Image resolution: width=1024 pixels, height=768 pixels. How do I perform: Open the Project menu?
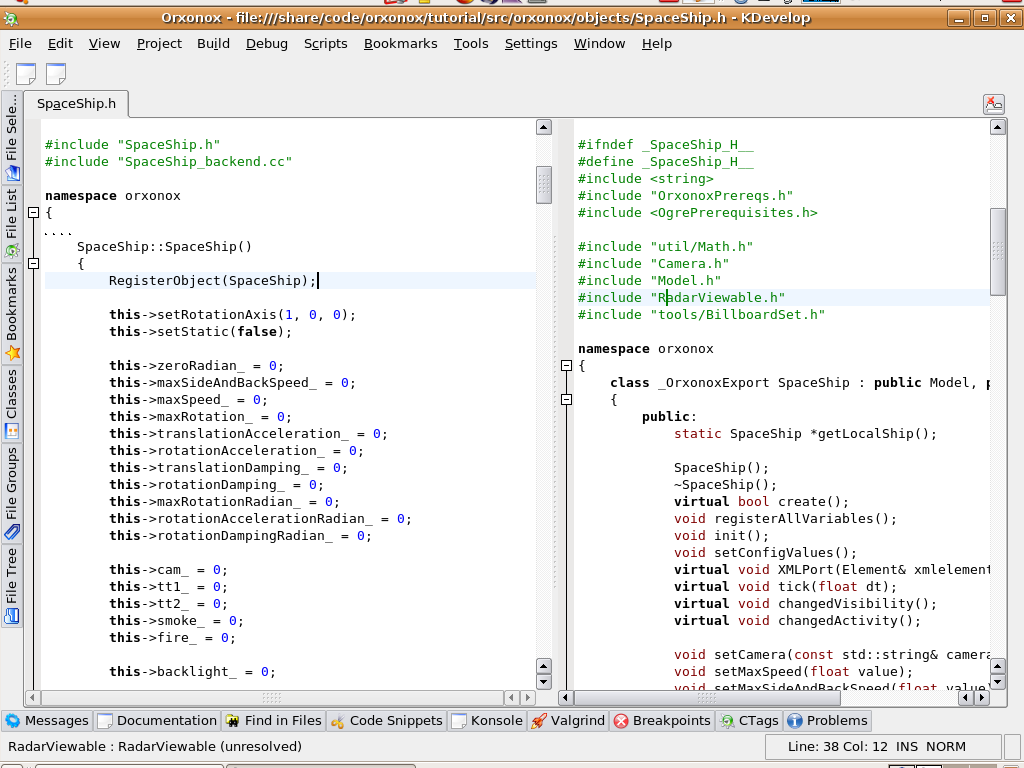[x=159, y=44]
